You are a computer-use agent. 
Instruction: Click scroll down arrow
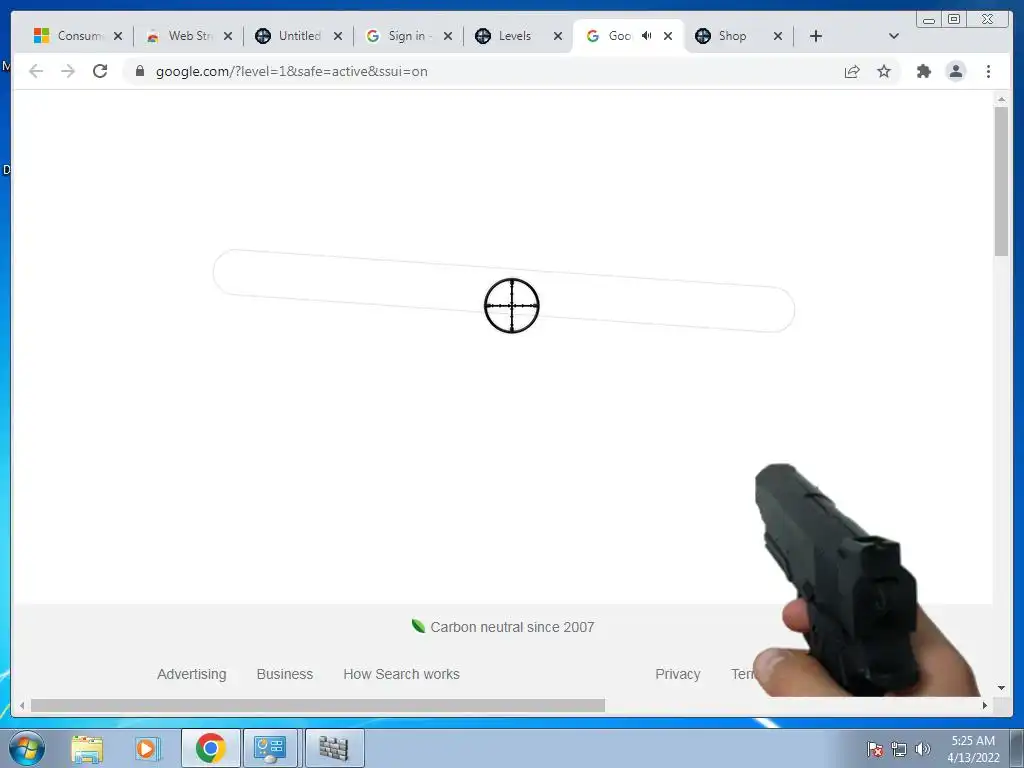(1001, 688)
